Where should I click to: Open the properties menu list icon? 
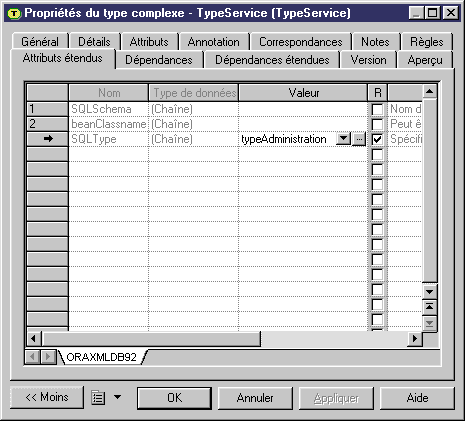(98, 397)
